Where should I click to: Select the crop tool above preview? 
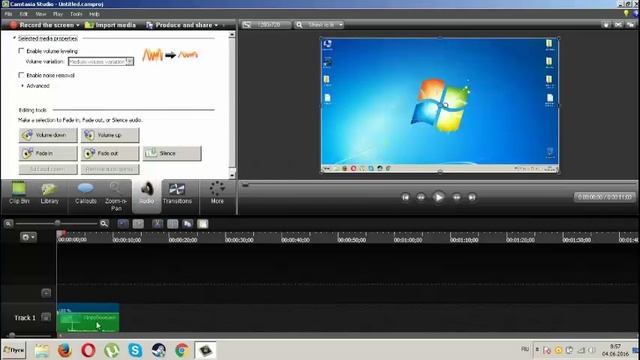click(618, 25)
